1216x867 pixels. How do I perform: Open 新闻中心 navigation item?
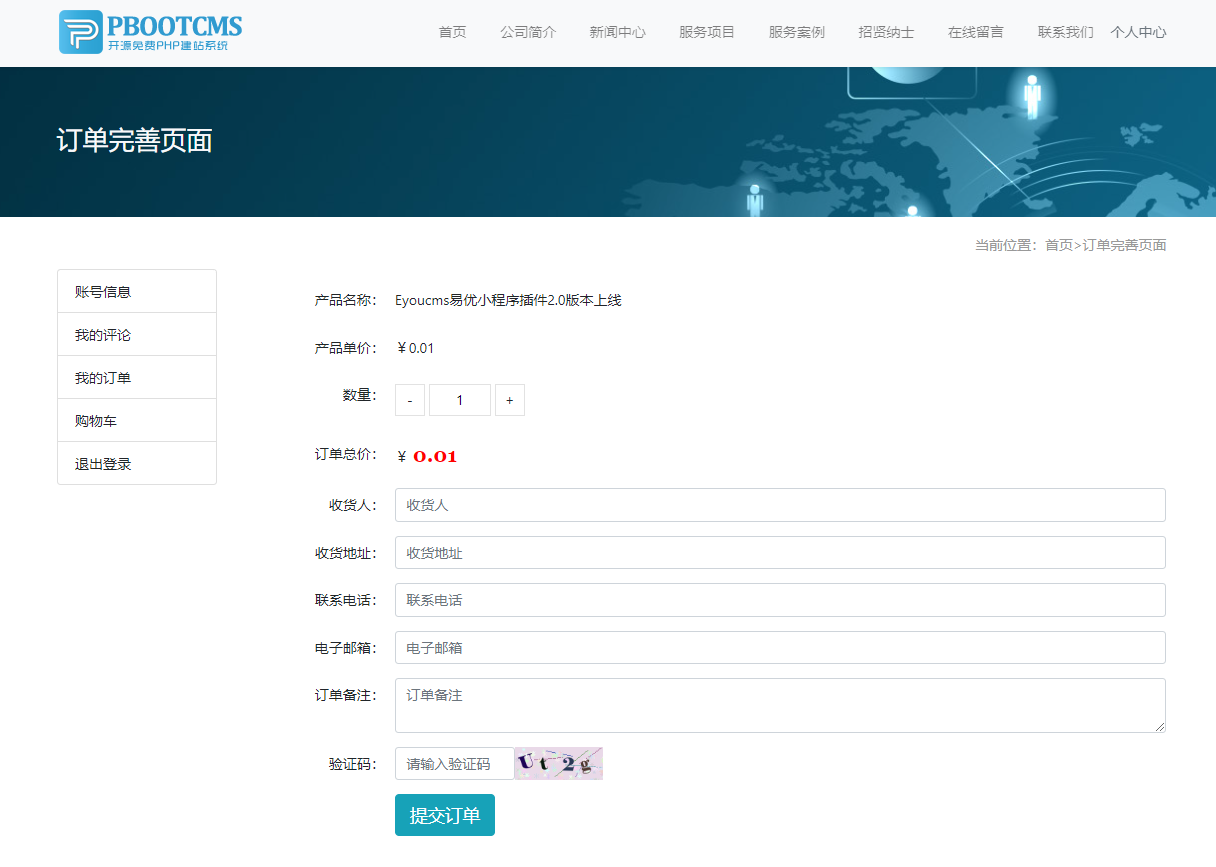[617, 32]
